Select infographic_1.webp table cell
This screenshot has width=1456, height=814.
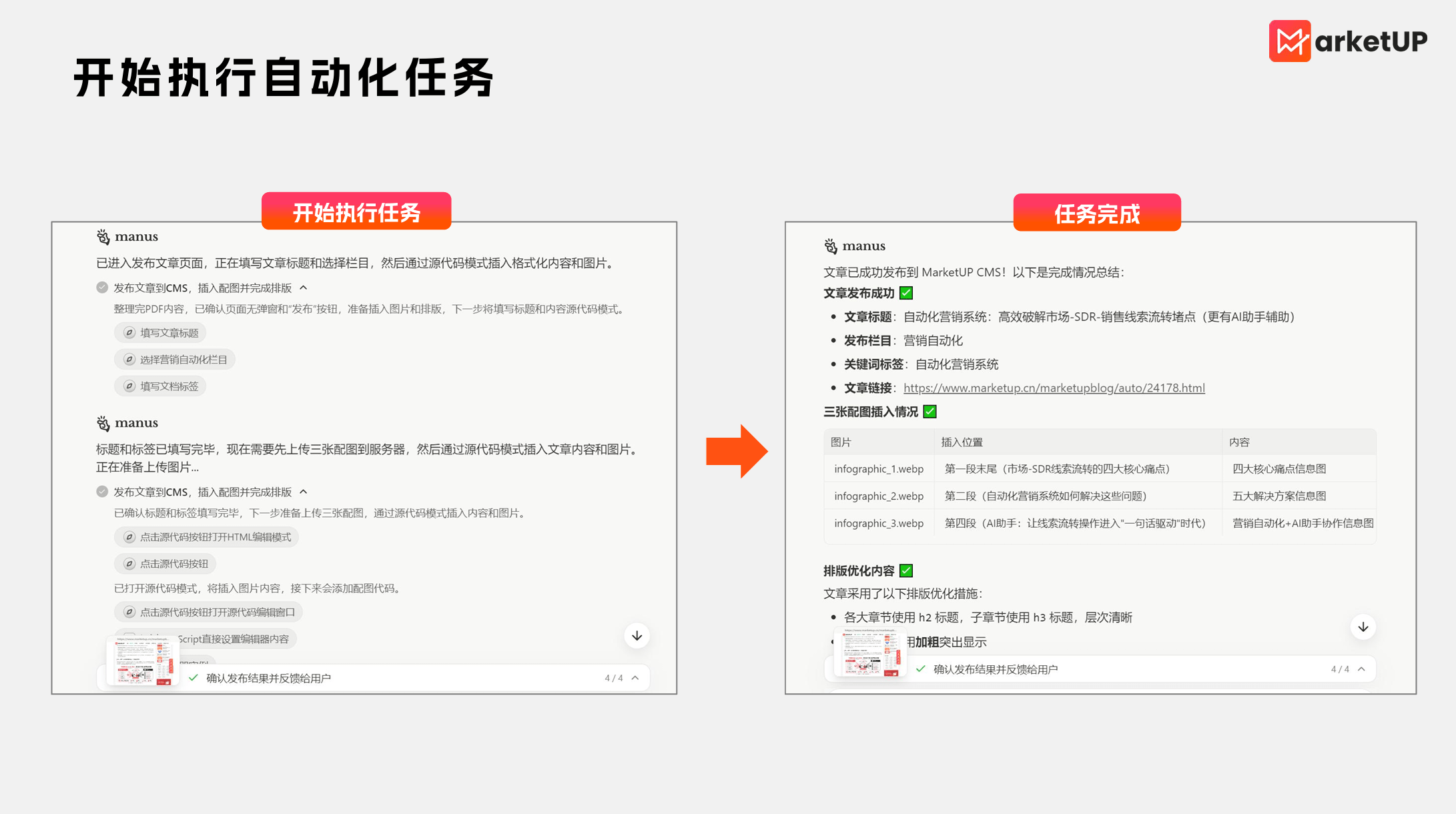[879, 469]
